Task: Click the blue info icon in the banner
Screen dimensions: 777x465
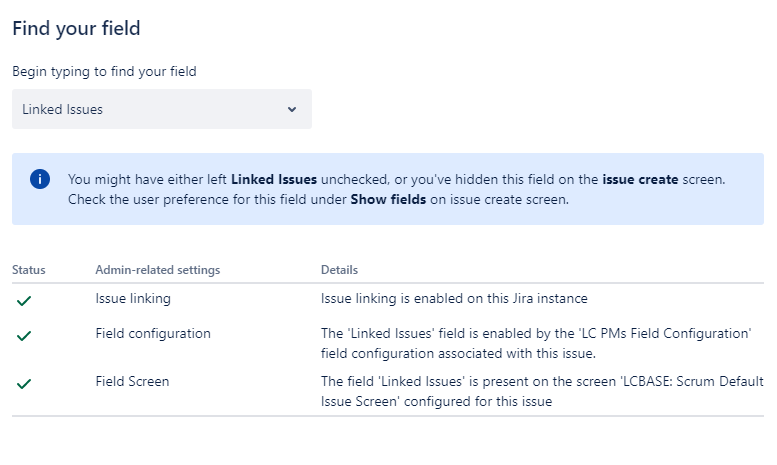Action: (x=40, y=179)
